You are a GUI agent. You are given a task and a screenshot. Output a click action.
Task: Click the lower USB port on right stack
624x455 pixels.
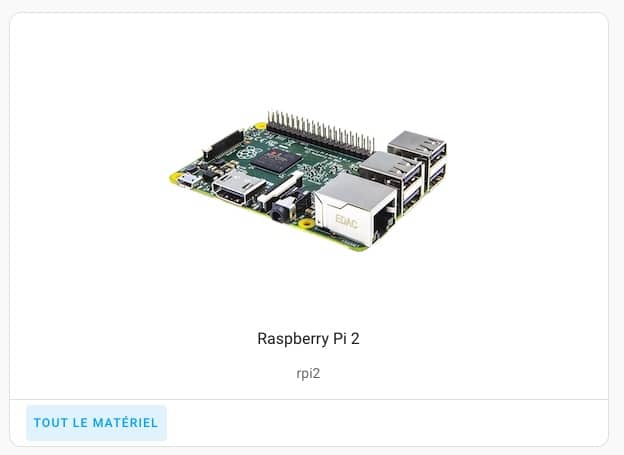coord(437,176)
